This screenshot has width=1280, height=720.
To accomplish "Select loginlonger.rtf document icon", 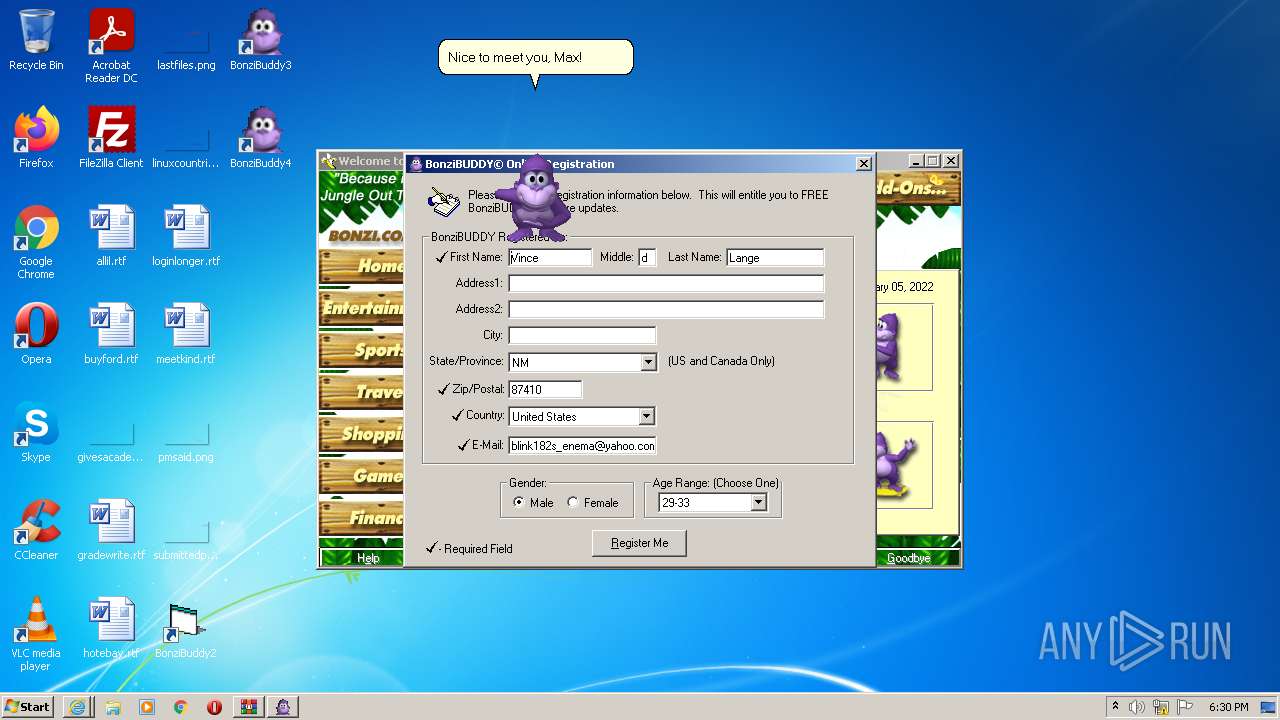I will (x=186, y=236).
